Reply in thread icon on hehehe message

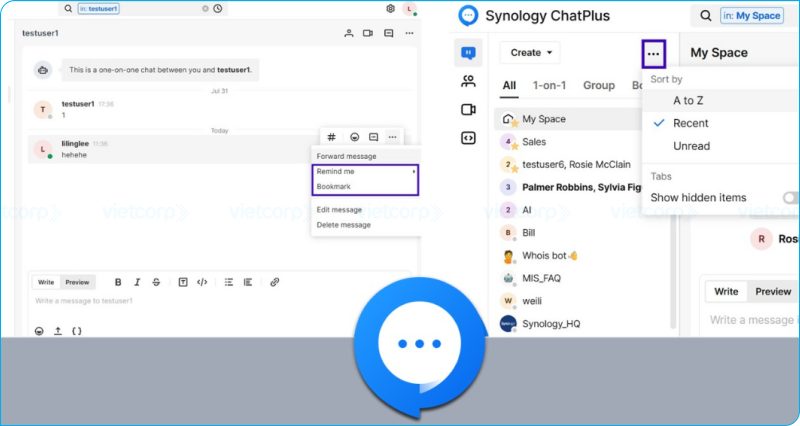click(373, 137)
